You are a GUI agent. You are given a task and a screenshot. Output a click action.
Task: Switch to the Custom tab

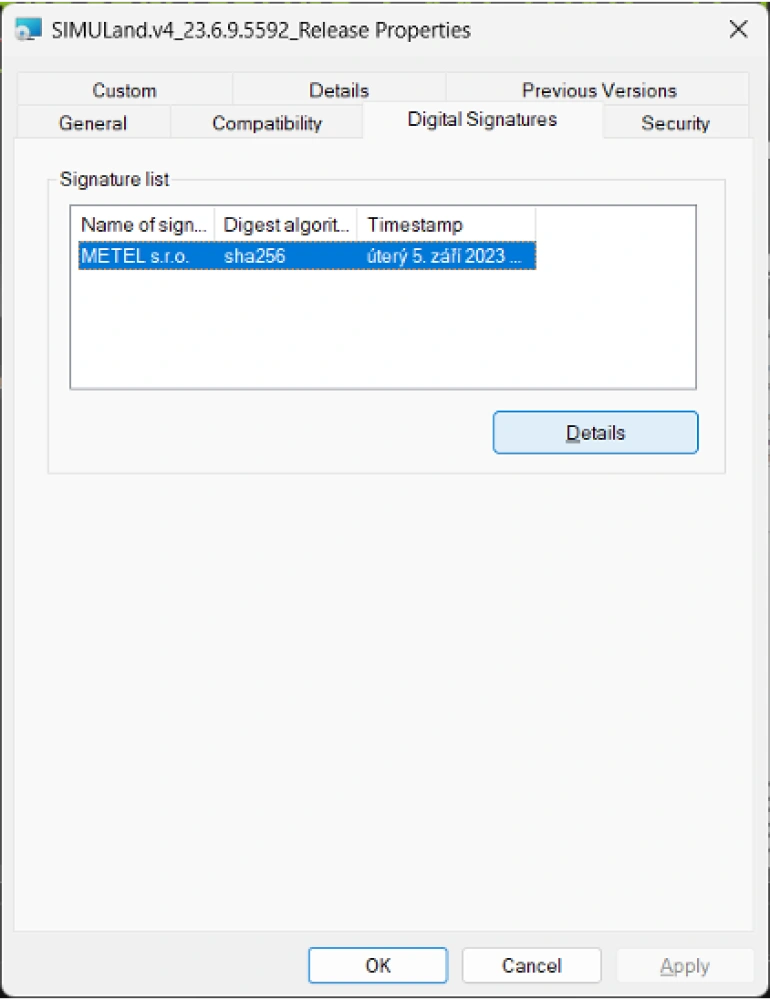pos(124,90)
